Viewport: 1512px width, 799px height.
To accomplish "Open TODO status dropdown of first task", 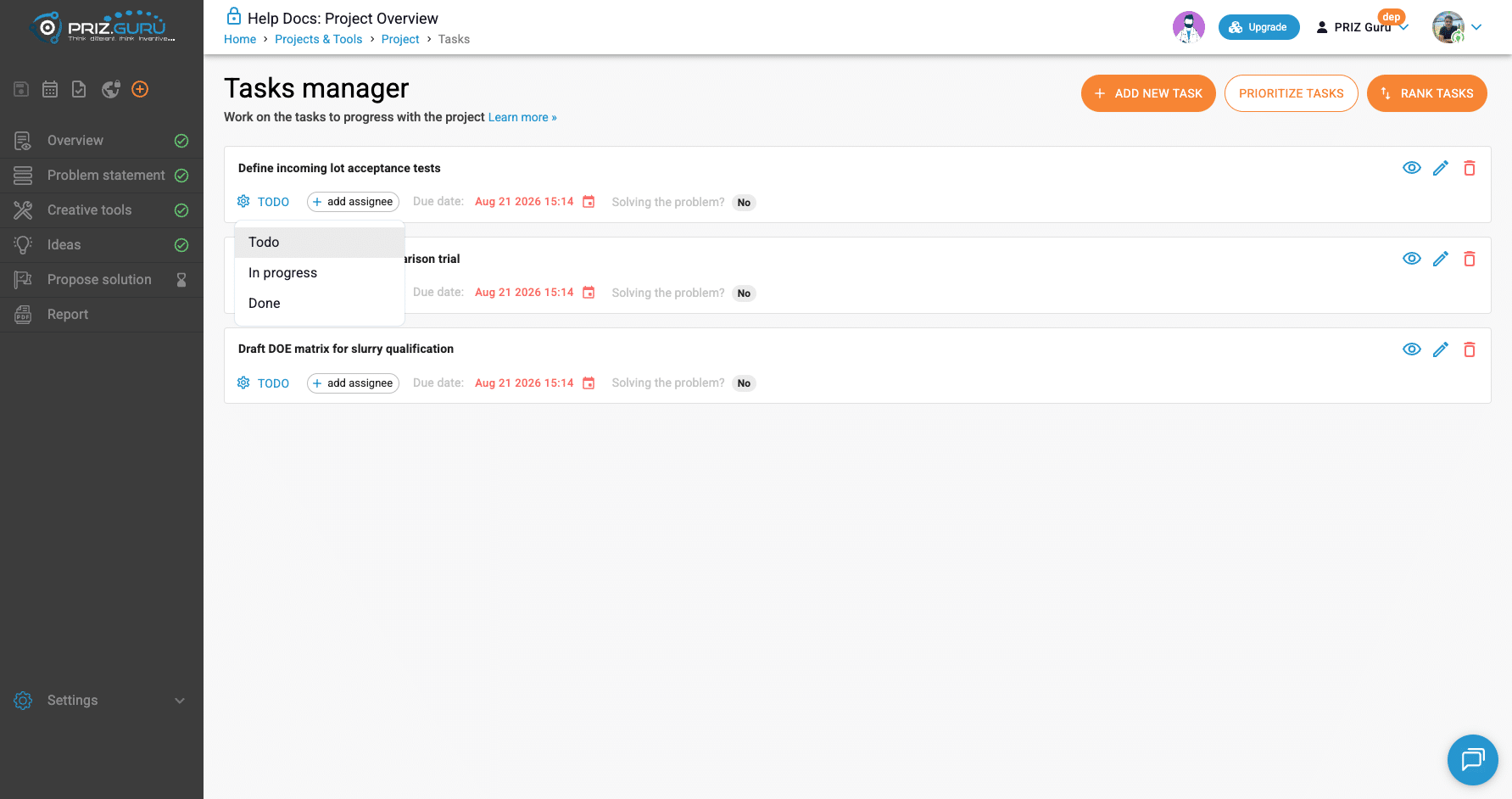I will (264, 202).
